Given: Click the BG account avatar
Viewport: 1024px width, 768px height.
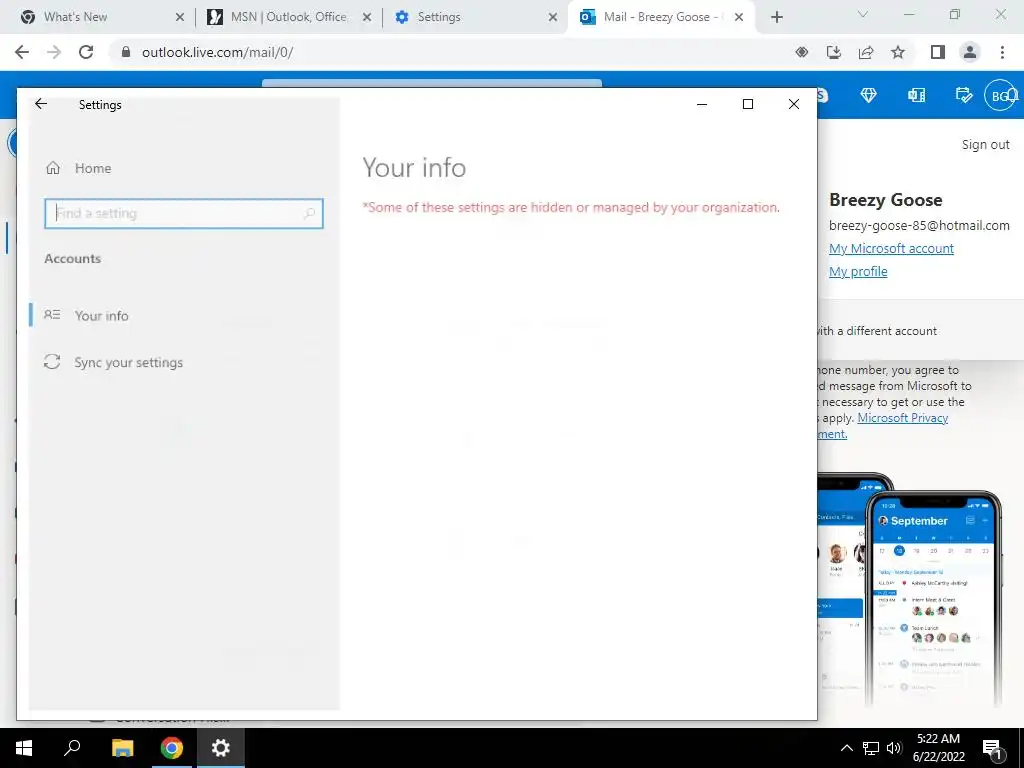Looking at the screenshot, I should click(x=1000, y=95).
